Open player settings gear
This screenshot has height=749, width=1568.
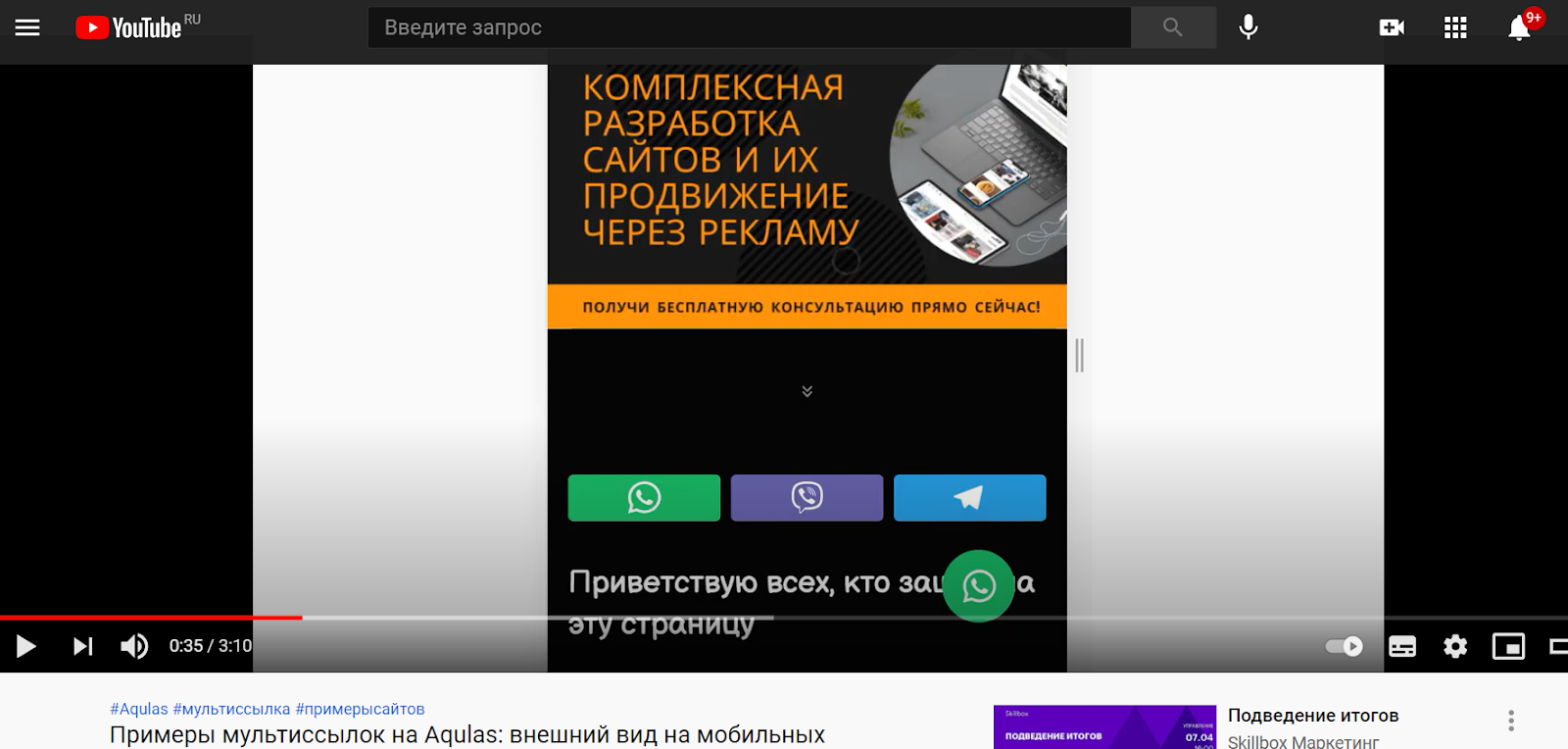coord(1455,646)
